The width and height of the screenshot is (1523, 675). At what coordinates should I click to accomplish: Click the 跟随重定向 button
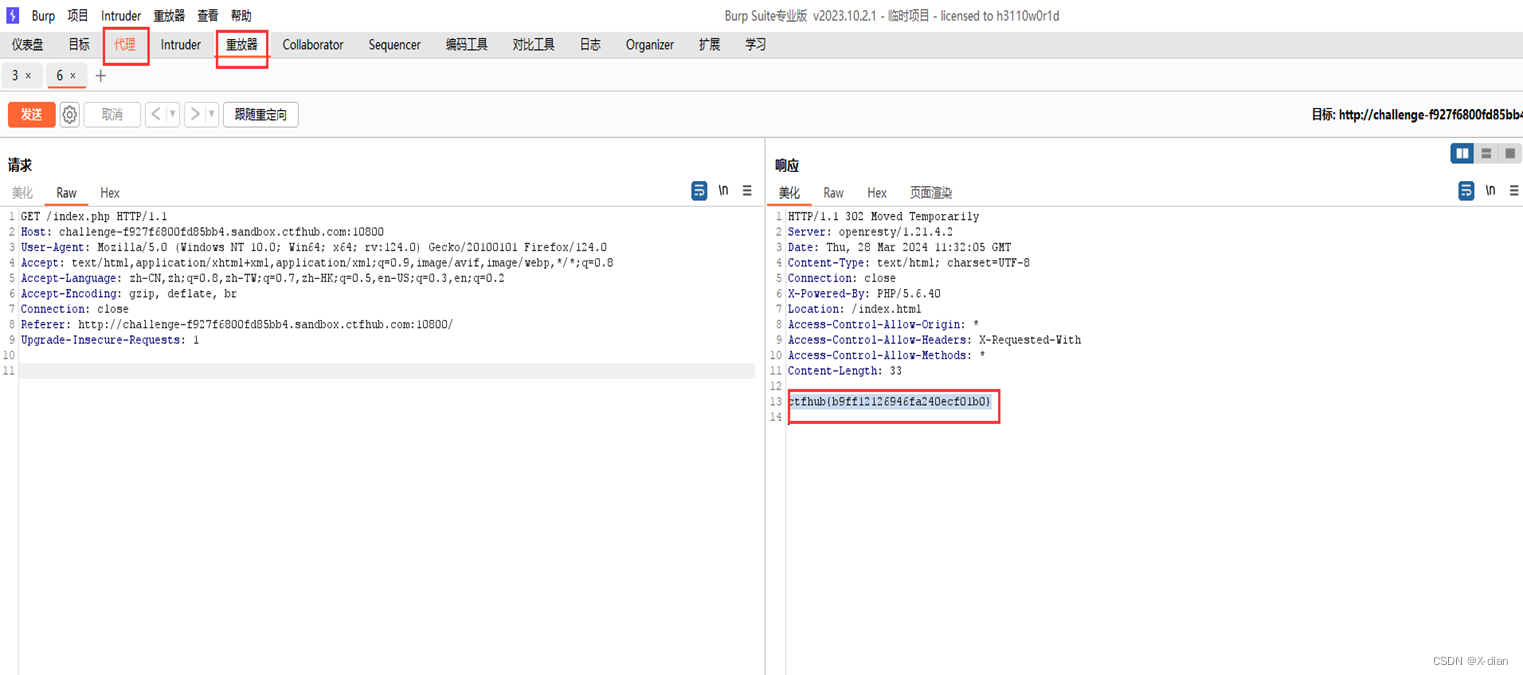click(x=260, y=114)
